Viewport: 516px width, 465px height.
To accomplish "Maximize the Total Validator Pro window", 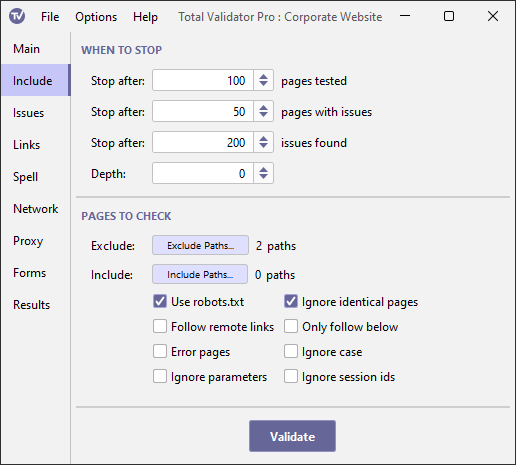I will tap(449, 16).
